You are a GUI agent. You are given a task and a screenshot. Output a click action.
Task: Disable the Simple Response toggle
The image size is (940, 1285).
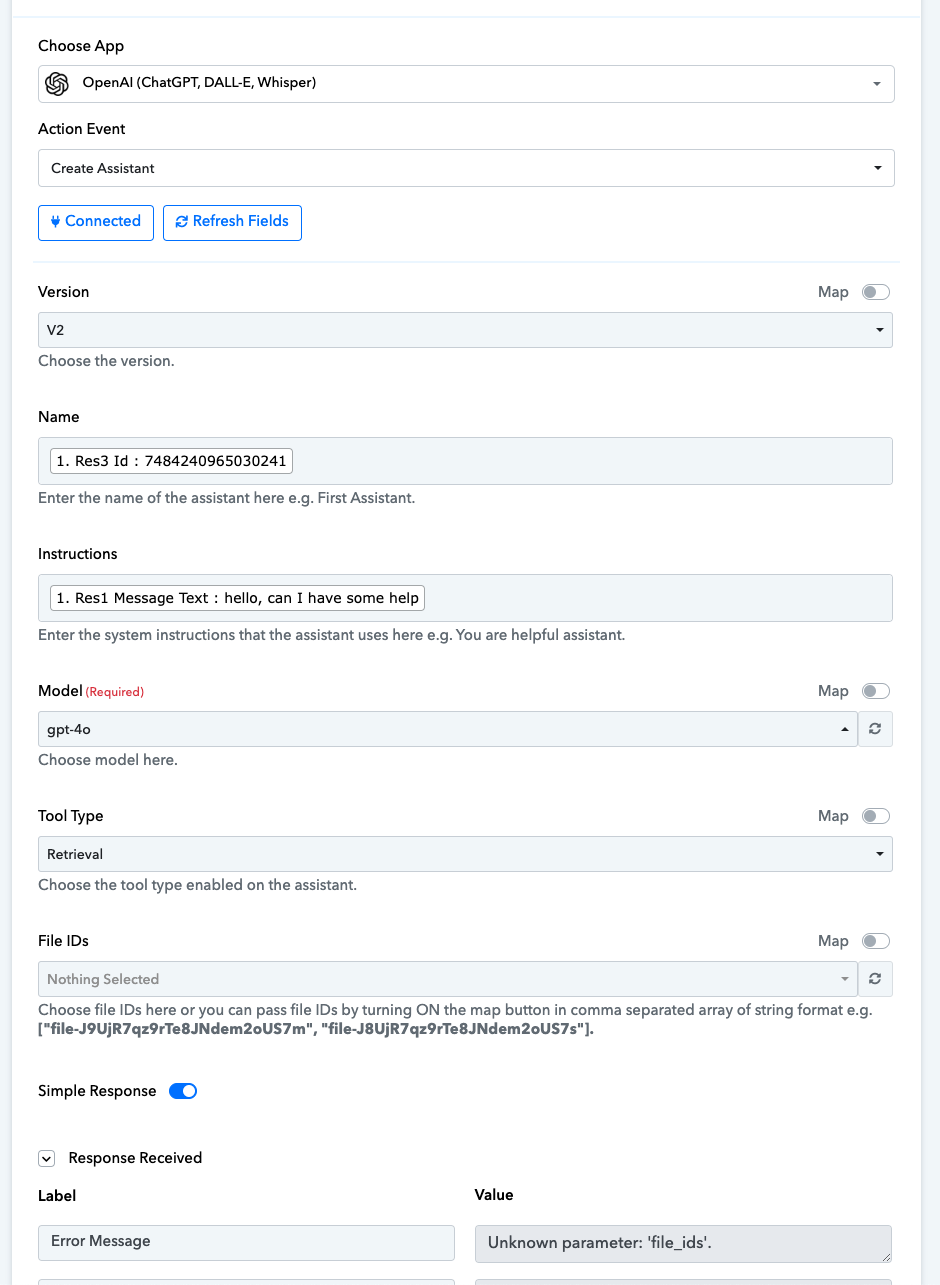[x=183, y=1091]
